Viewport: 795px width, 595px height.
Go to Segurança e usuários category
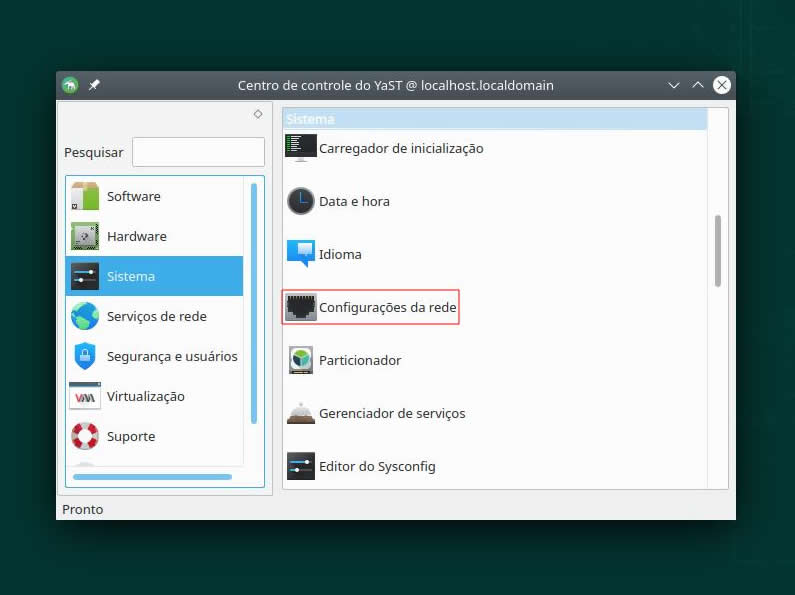(171, 356)
